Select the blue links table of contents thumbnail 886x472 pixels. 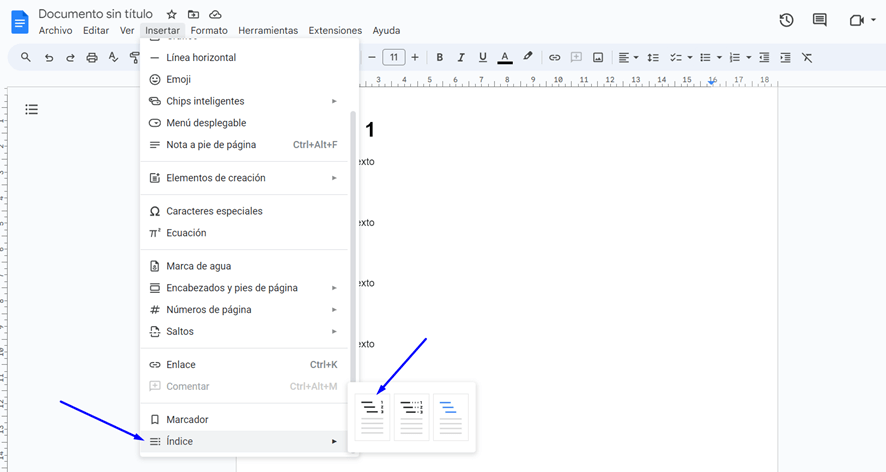click(x=451, y=417)
